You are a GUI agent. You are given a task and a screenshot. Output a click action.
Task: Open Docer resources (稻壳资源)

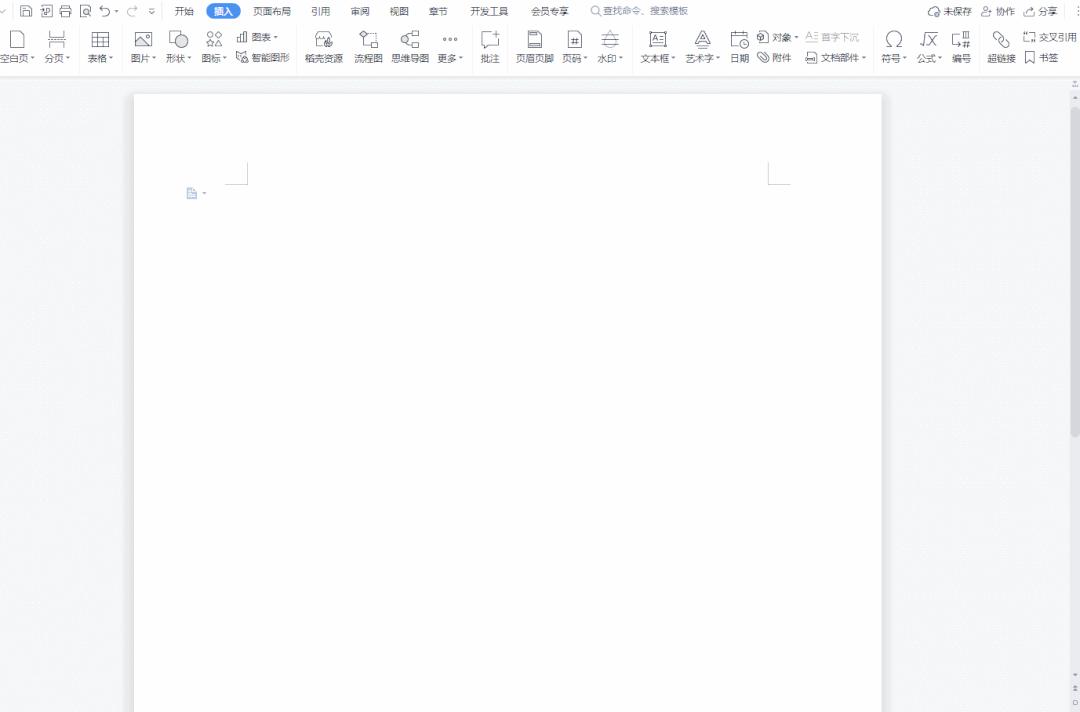click(324, 47)
